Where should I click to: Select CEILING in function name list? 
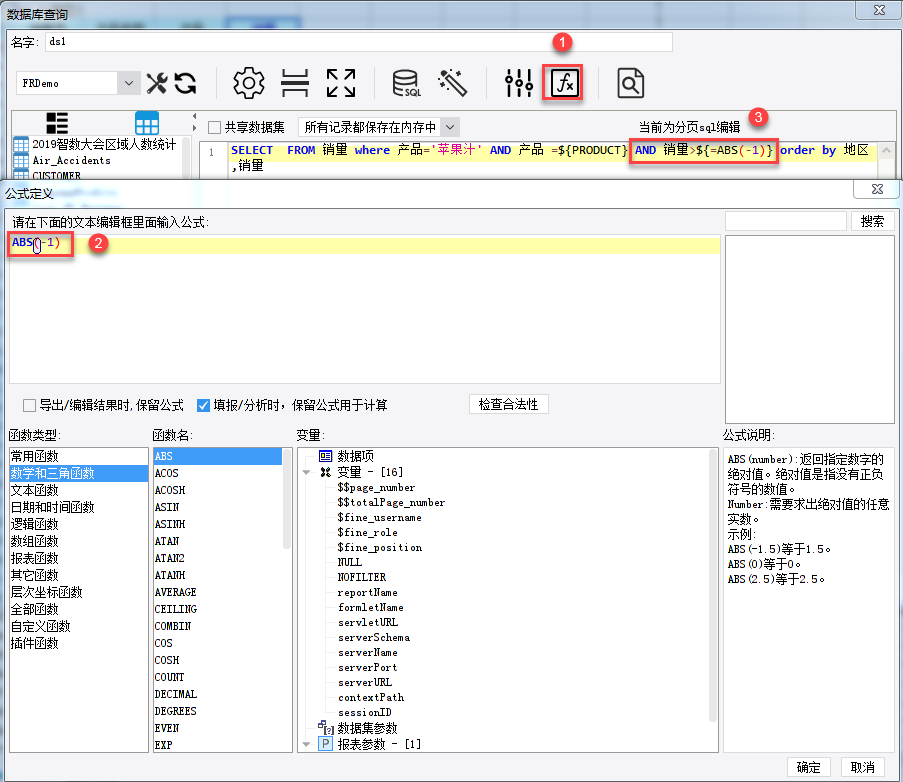click(218, 609)
